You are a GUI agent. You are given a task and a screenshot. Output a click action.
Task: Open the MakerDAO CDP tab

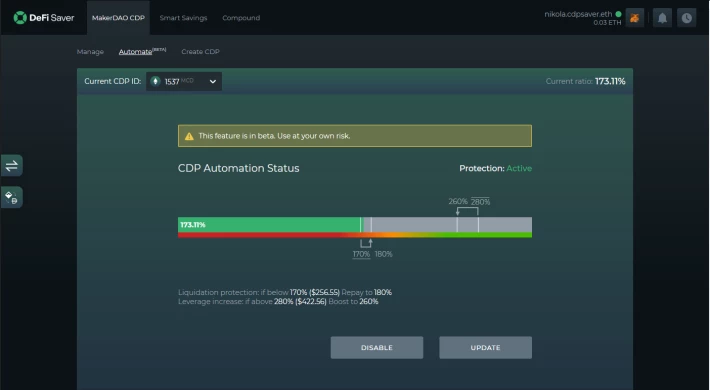click(x=118, y=18)
